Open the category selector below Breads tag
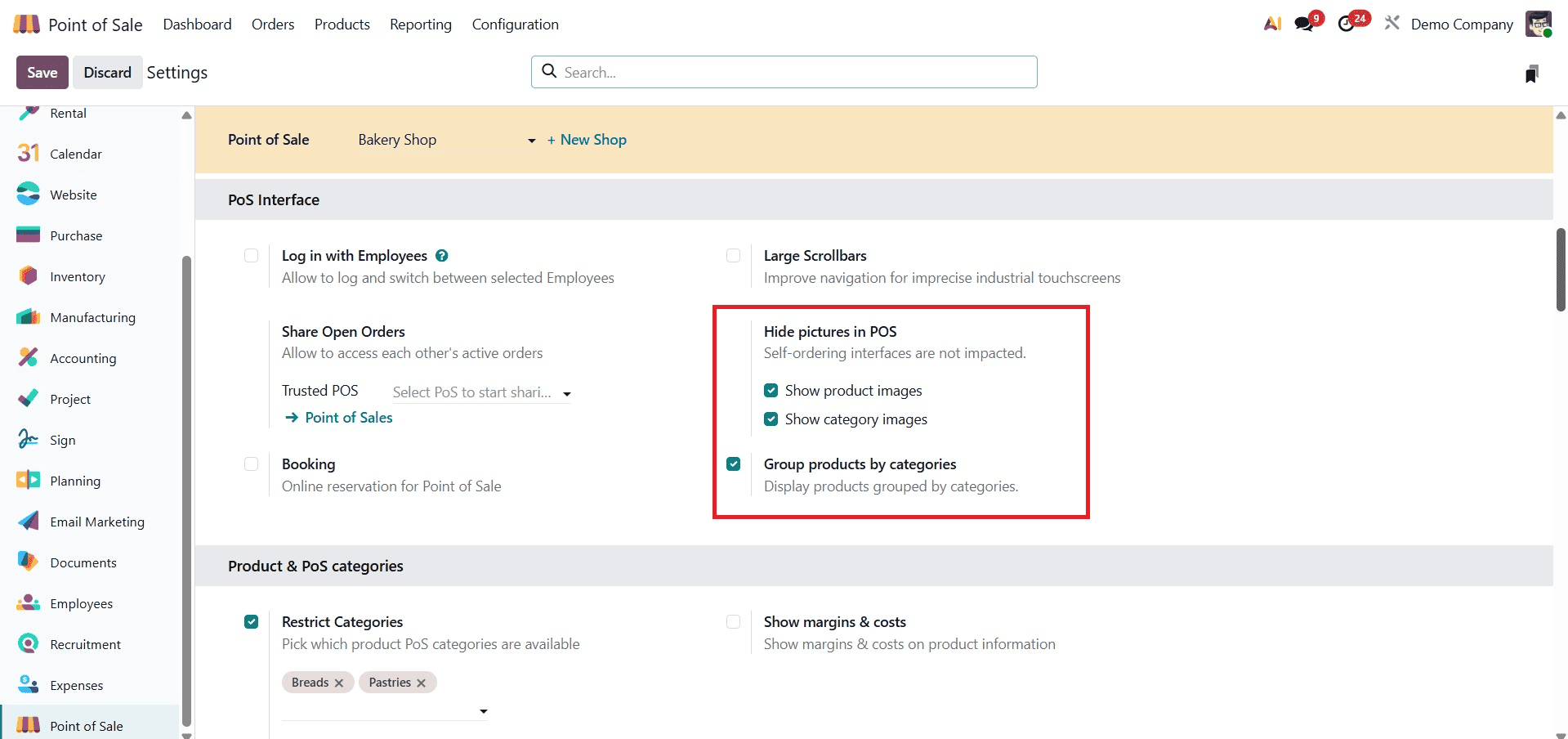 [483, 711]
